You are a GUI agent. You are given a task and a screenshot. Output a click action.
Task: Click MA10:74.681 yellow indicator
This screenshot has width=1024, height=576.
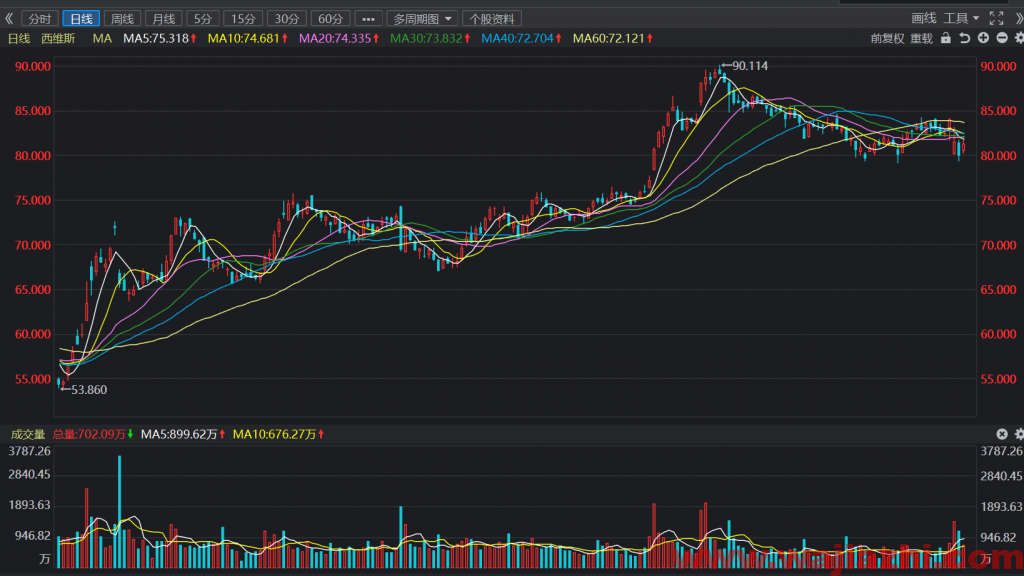tap(248, 39)
